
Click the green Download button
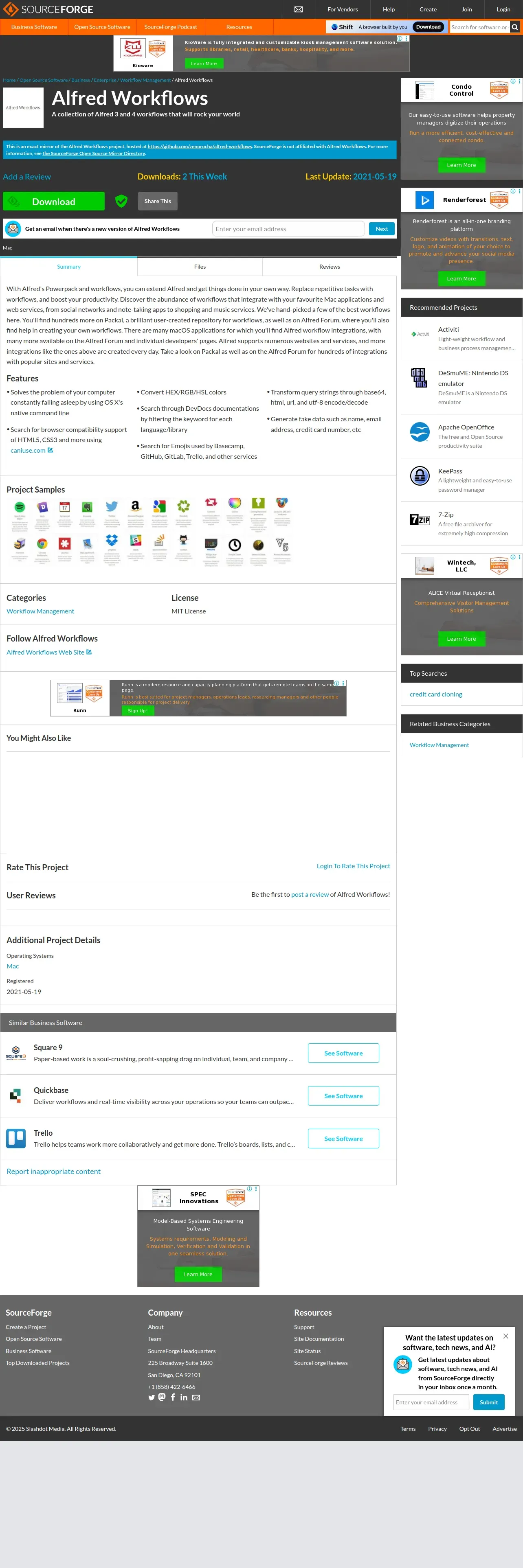point(54,201)
